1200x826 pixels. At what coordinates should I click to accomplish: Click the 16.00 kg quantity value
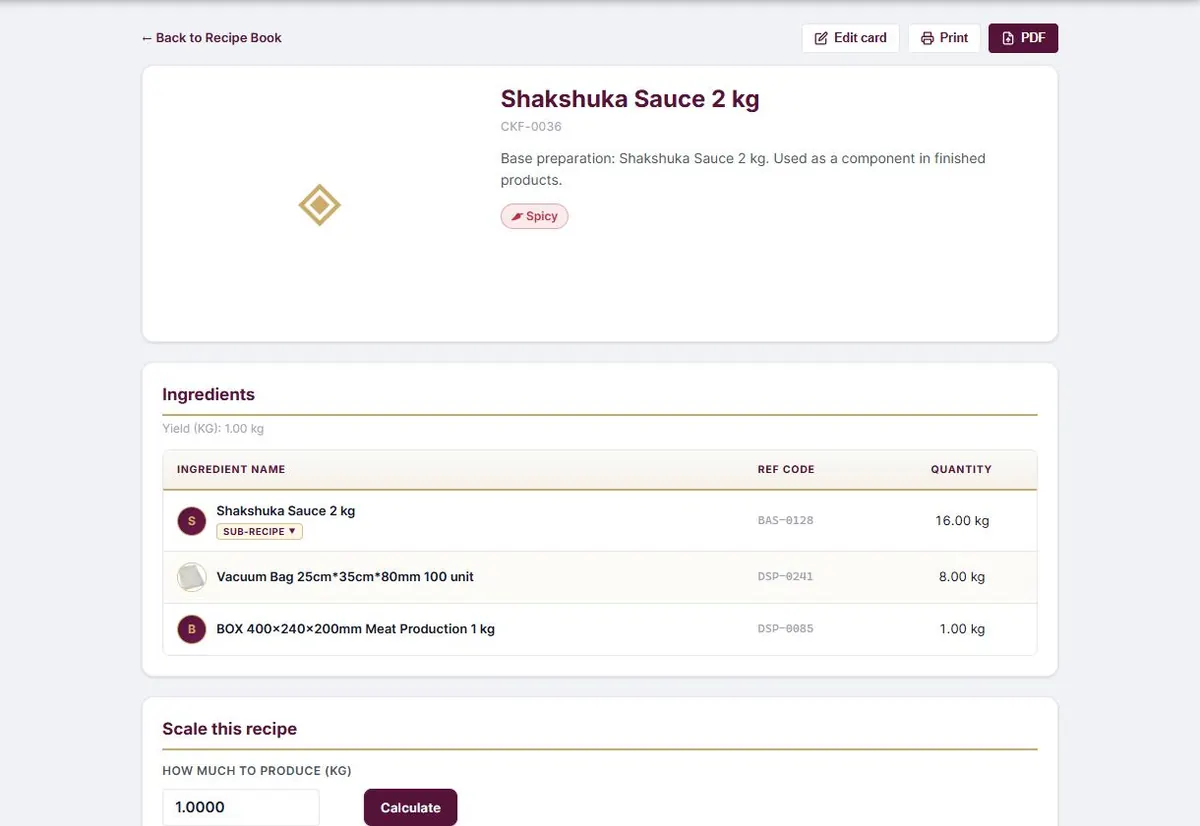962,521
